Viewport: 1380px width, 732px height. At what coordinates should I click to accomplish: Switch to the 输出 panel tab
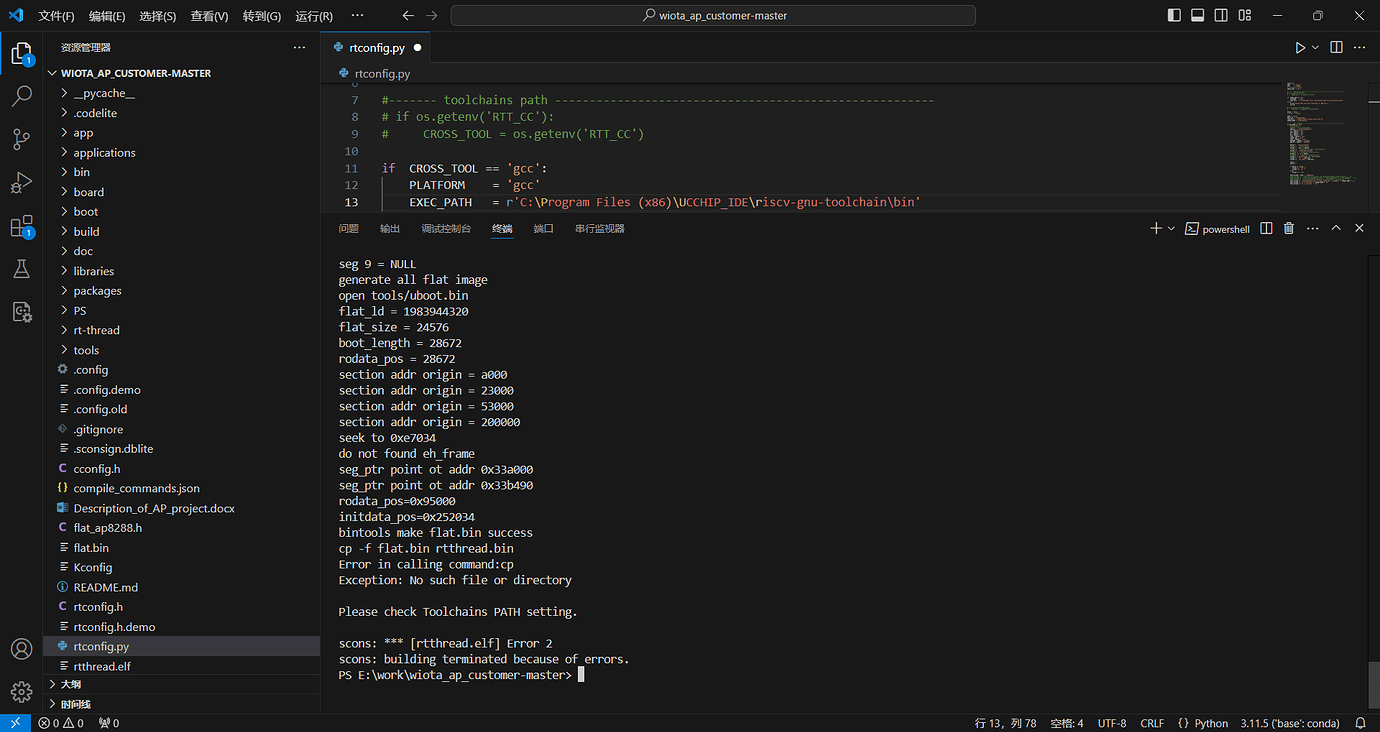pos(389,229)
